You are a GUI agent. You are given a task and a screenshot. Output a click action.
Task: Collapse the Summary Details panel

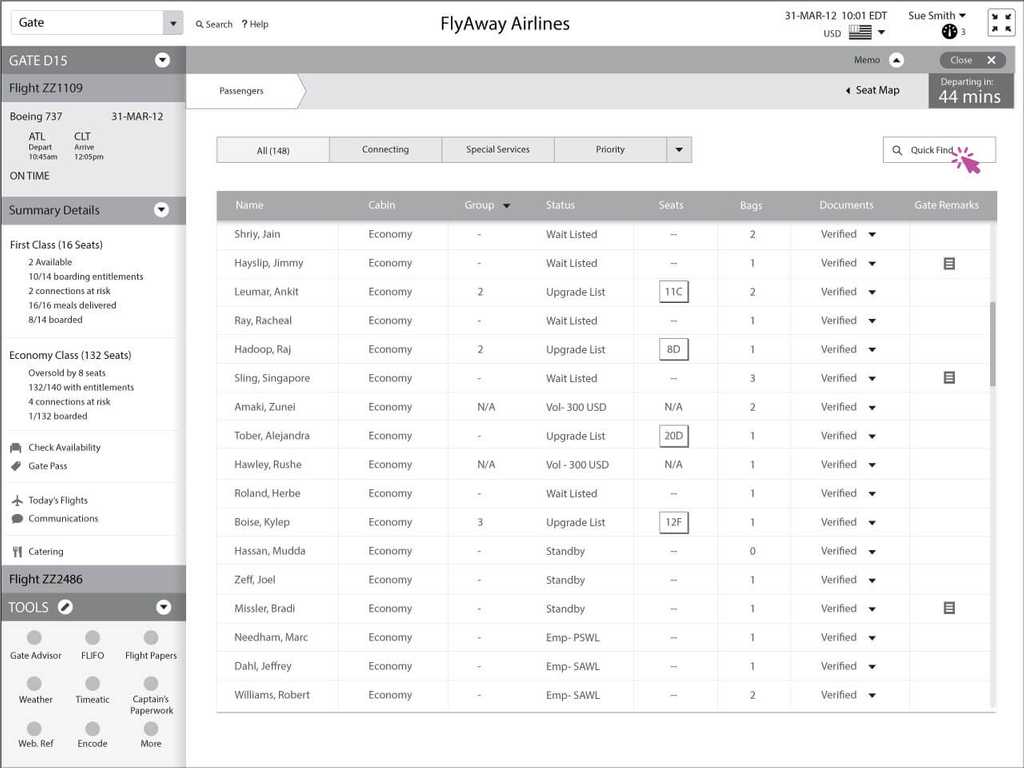click(160, 210)
